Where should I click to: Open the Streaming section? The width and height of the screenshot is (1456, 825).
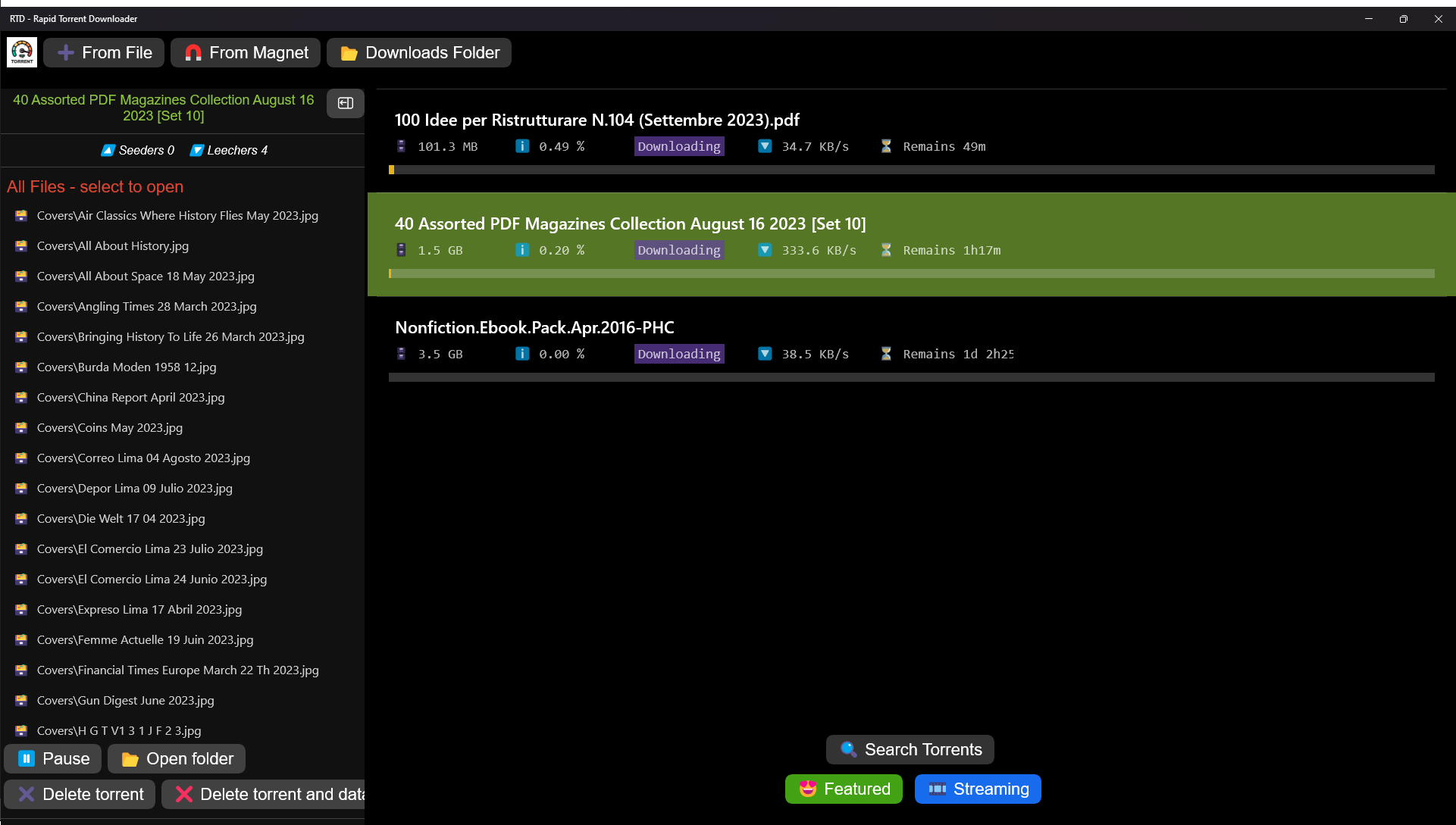(978, 789)
